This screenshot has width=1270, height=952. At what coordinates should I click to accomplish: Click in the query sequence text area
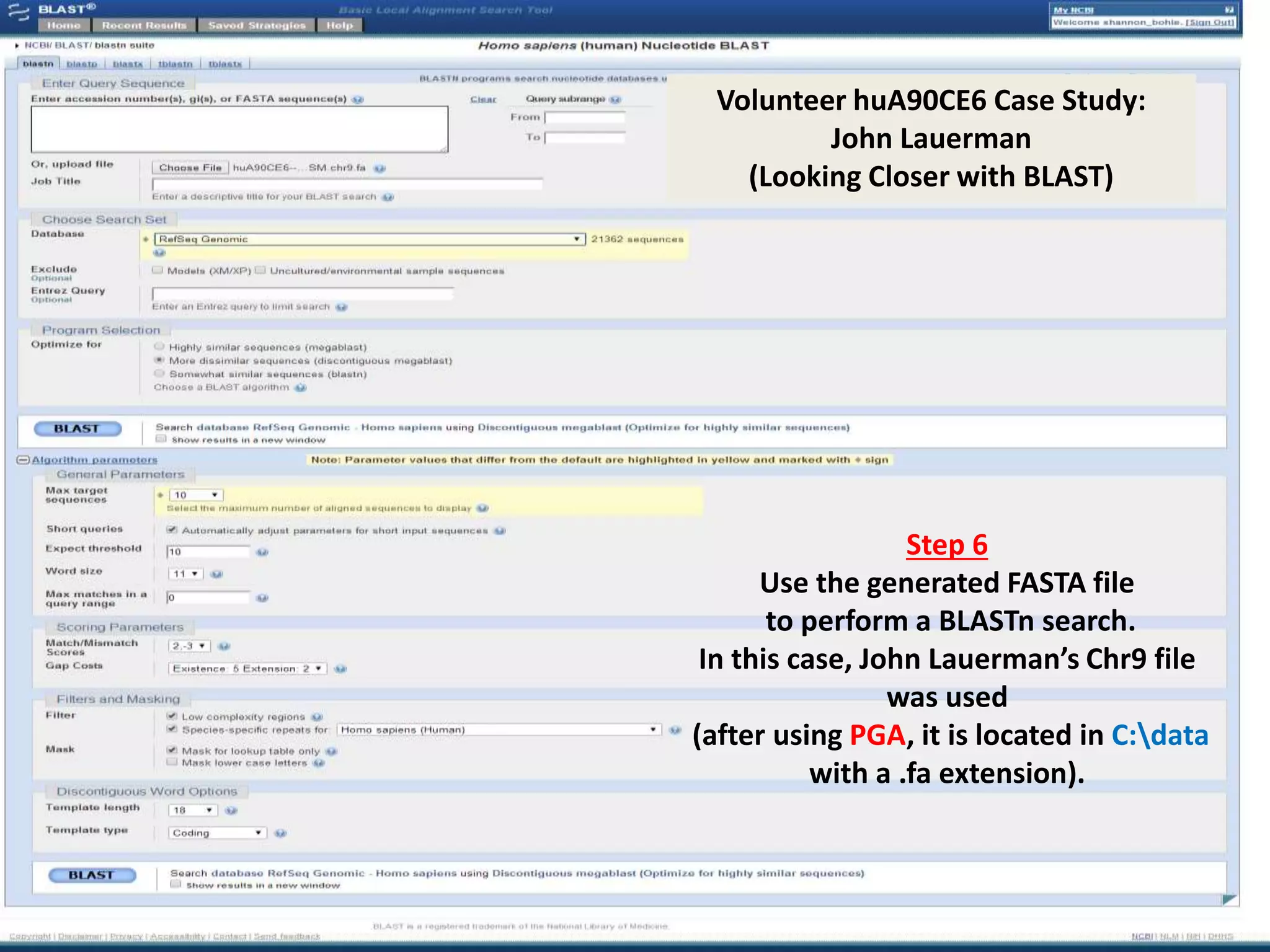[239, 129]
